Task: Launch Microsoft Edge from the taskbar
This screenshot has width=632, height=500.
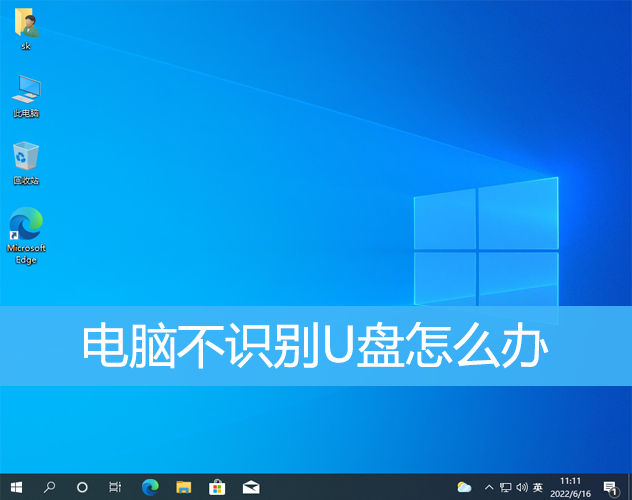Action: tap(150, 487)
